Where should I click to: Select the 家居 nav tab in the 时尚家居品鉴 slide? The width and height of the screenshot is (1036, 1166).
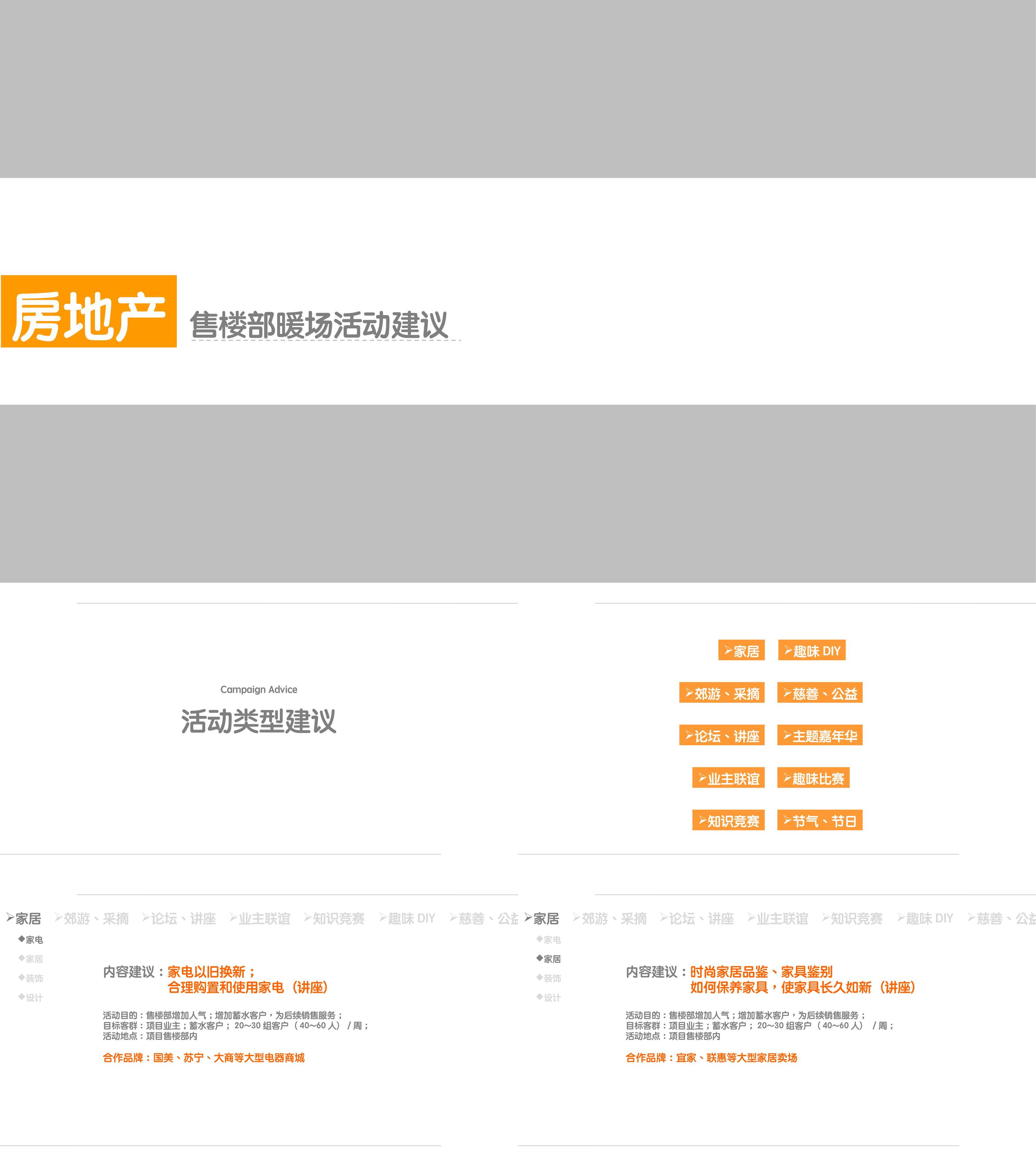(542, 918)
